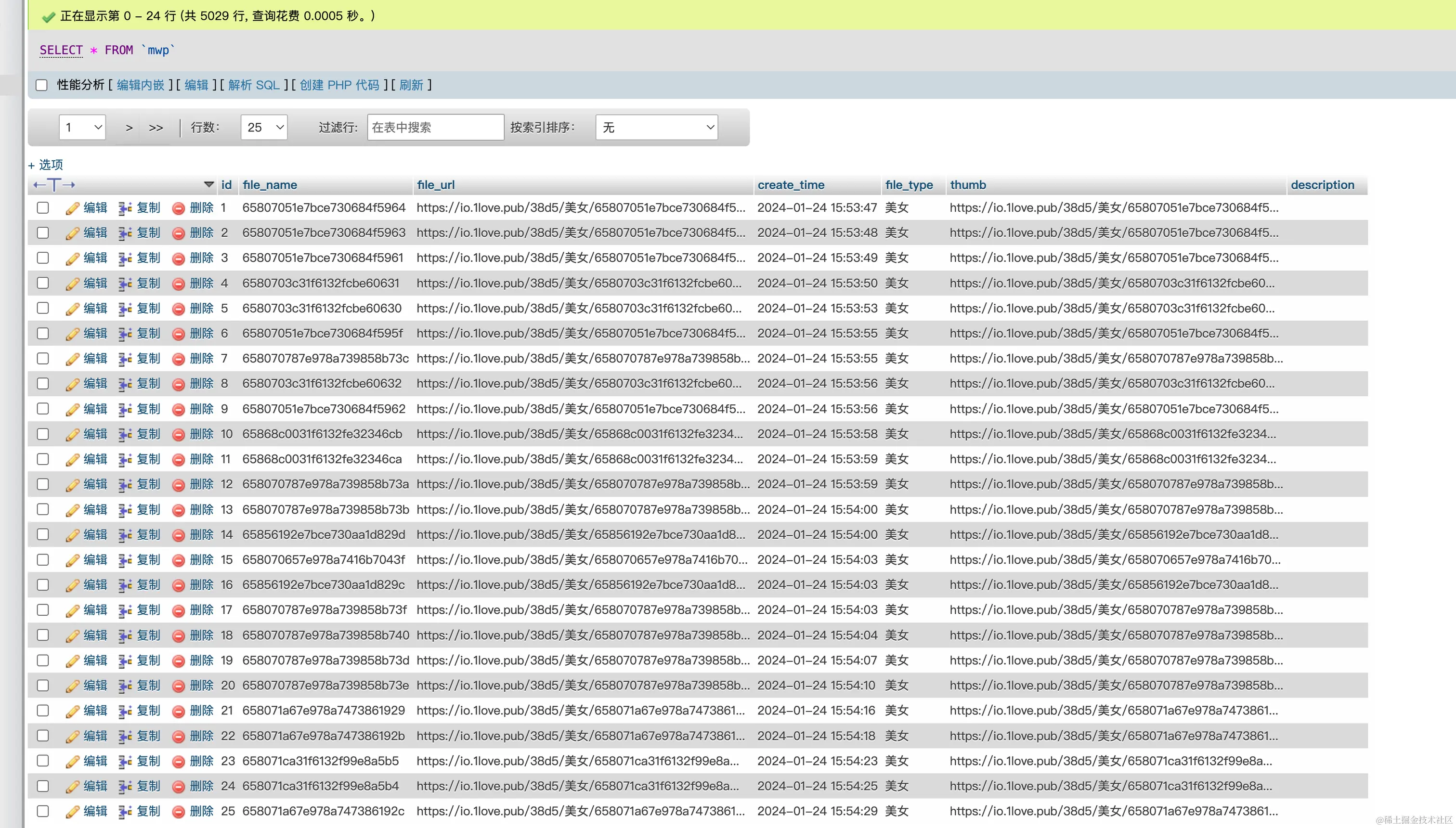
Task: Sort by the file_name column header
Action: 270,185
